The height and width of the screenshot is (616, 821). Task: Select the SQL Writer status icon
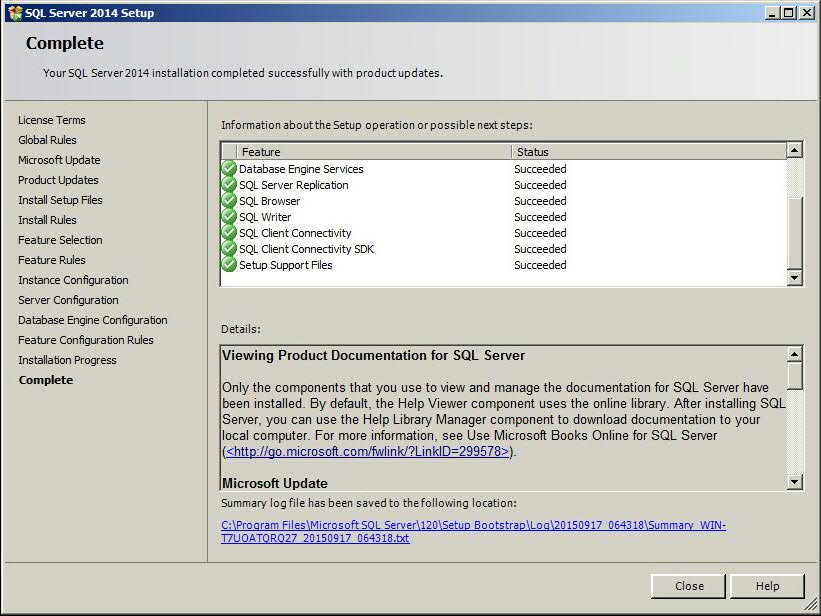click(x=227, y=217)
